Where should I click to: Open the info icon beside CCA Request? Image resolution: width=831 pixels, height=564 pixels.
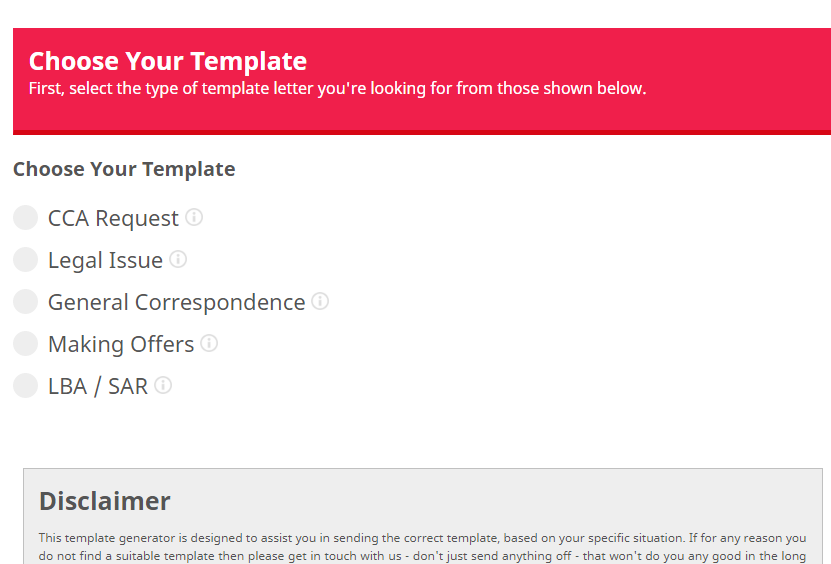194,217
